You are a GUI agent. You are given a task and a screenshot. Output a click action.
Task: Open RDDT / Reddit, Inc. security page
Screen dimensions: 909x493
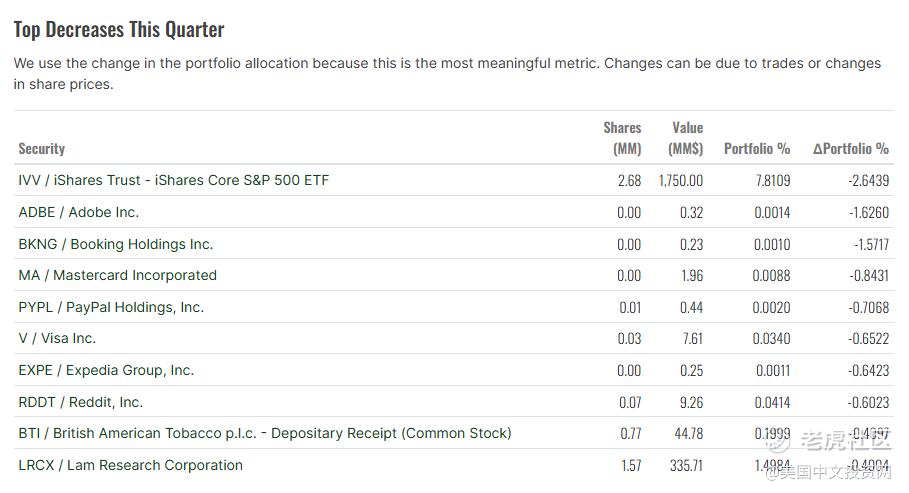81,403
